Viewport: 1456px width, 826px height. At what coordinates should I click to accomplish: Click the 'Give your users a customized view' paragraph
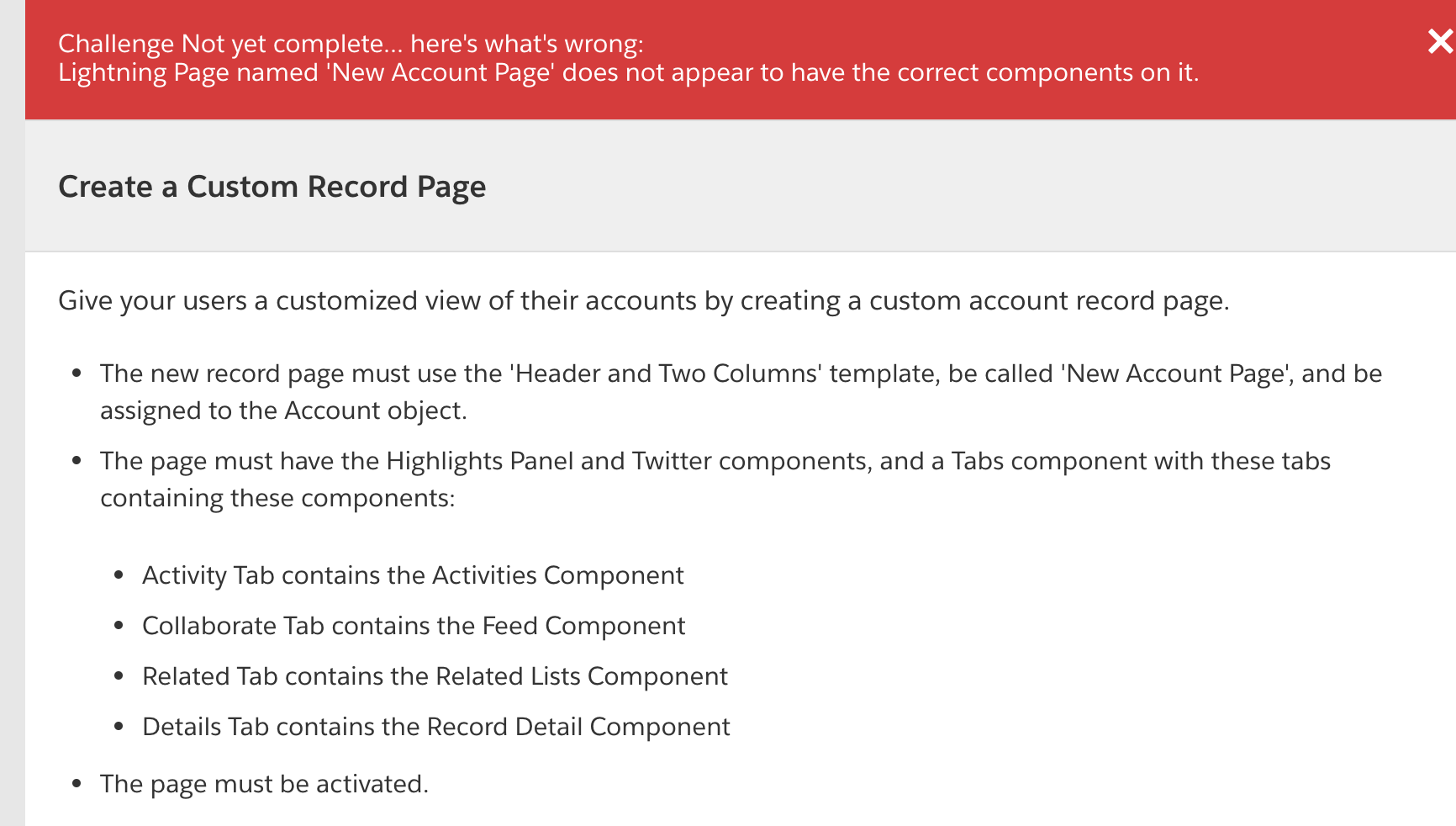643,301
